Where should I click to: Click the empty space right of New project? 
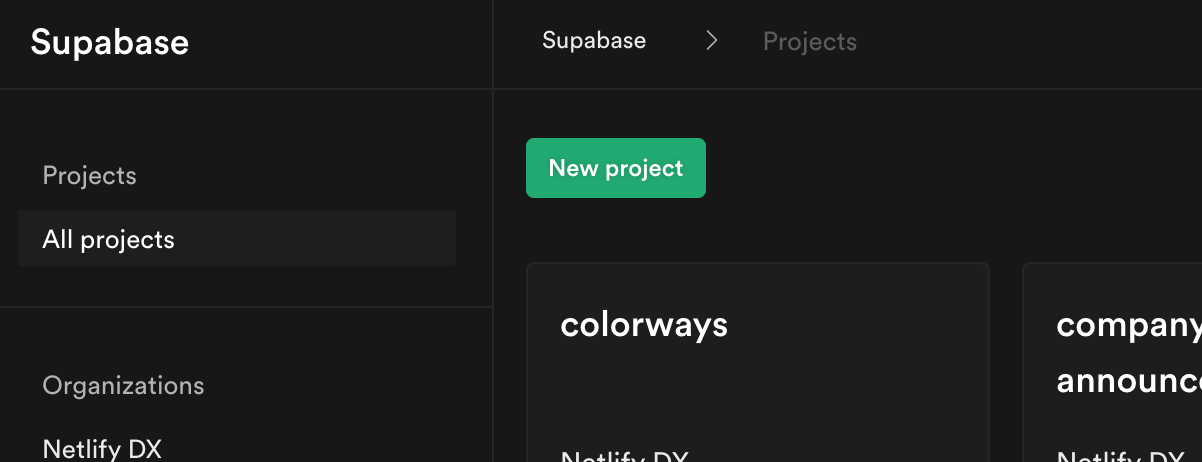950,168
